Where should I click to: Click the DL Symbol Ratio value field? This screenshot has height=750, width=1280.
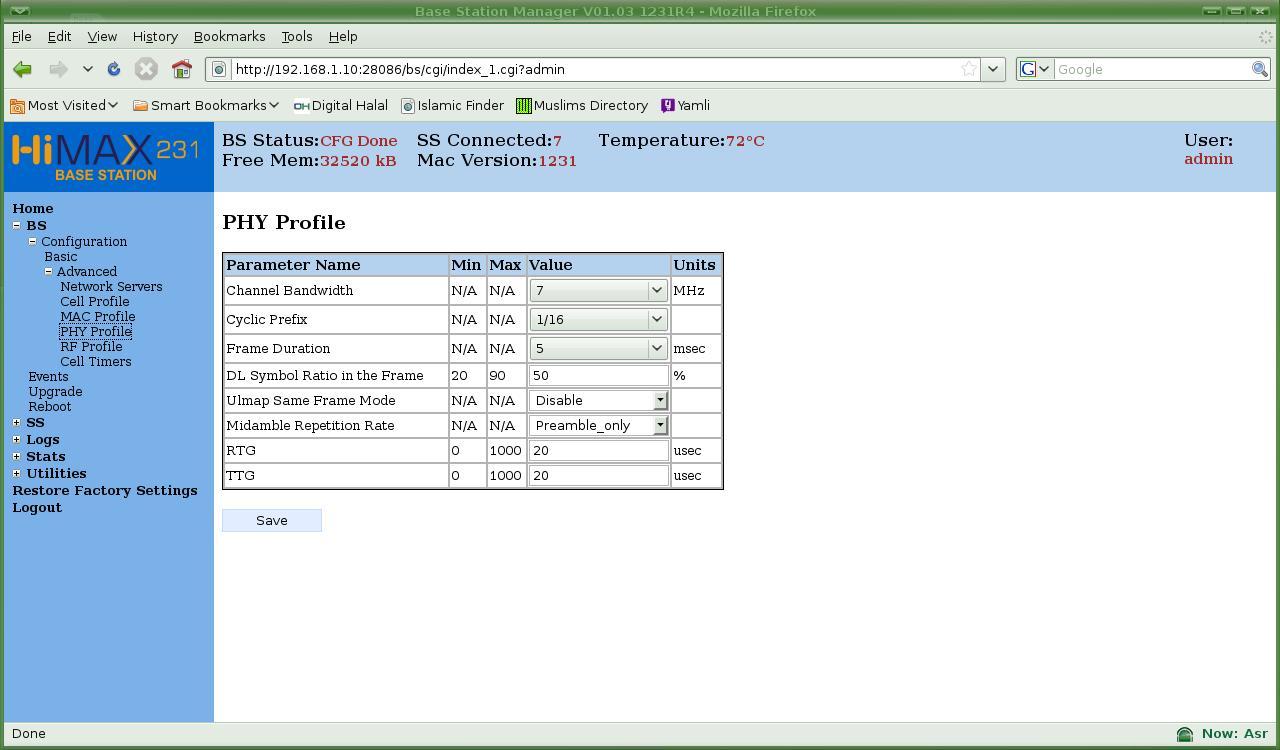(598, 376)
